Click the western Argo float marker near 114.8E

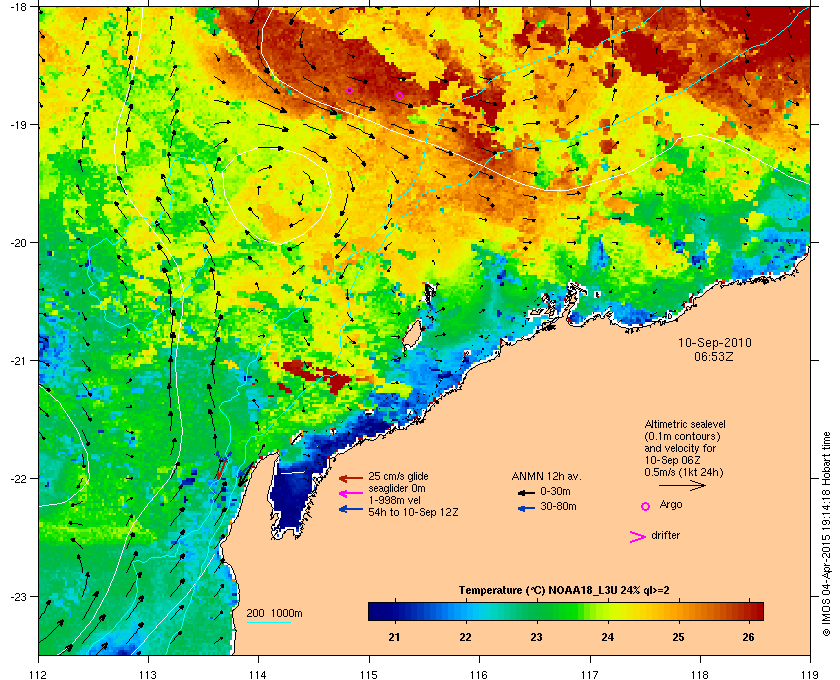[x=349, y=90]
